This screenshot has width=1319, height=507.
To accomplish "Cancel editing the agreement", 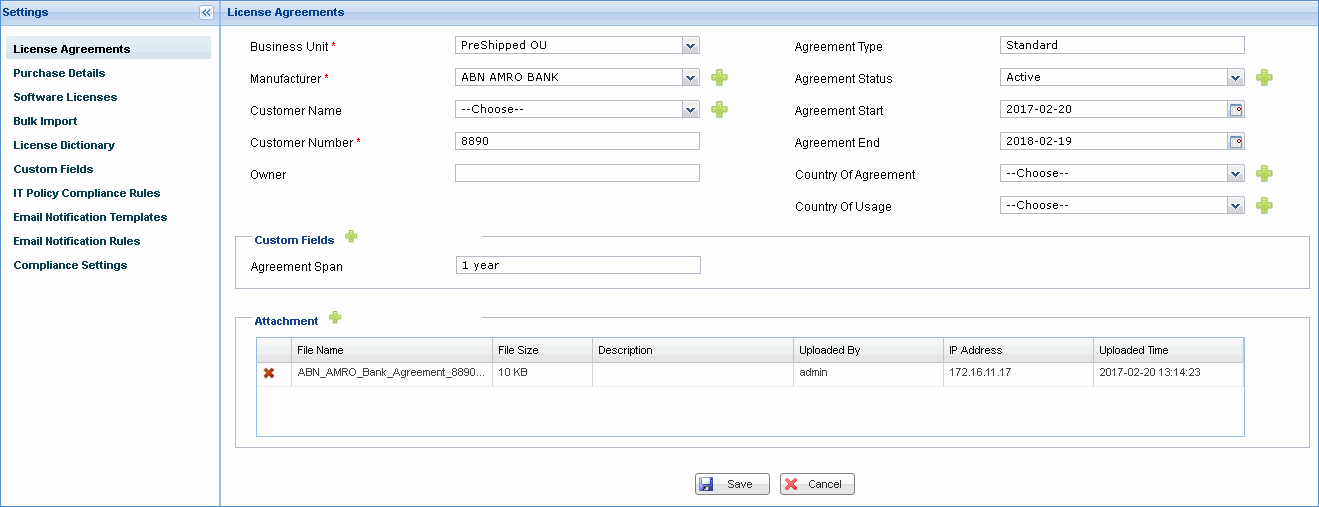I will click(817, 484).
